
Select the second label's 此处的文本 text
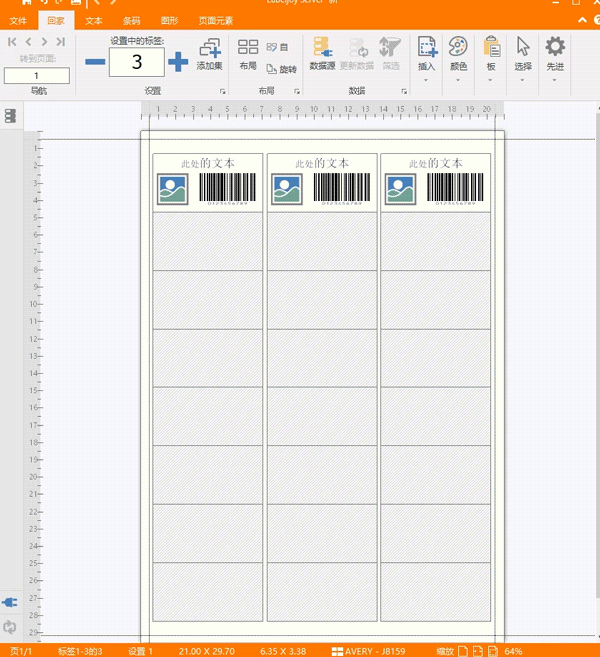click(x=322, y=163)
